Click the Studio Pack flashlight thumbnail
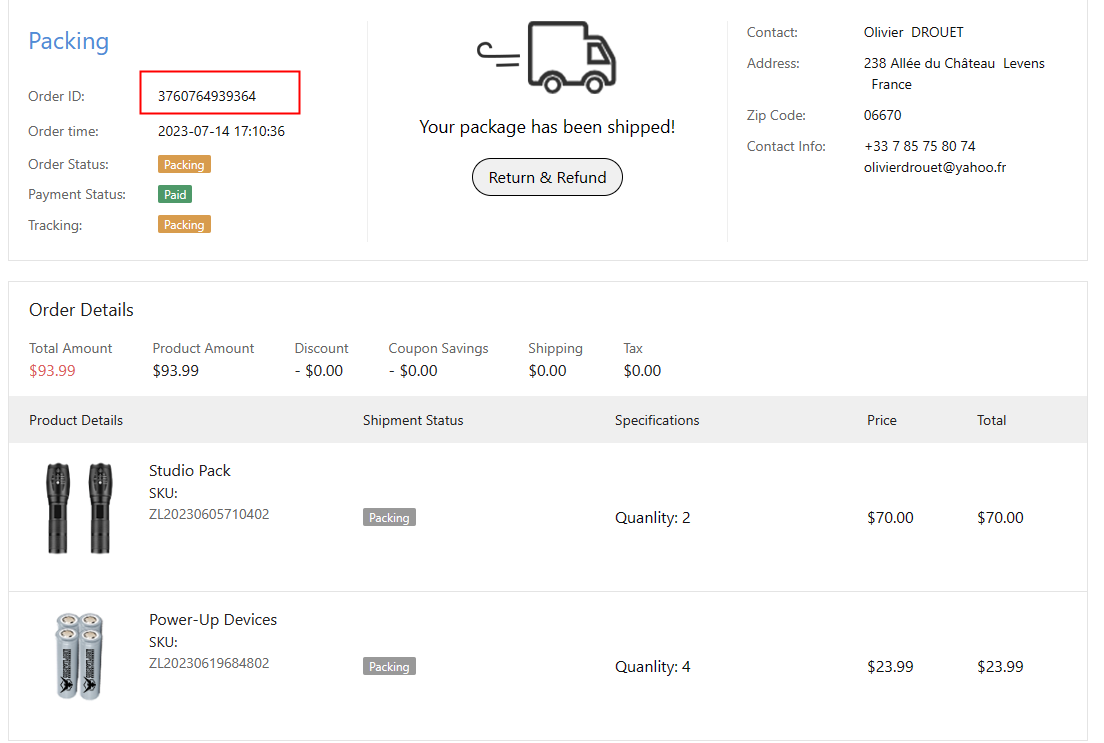Image resolution: width=1104 pixels, height=743 pixels. click(79, 507)
